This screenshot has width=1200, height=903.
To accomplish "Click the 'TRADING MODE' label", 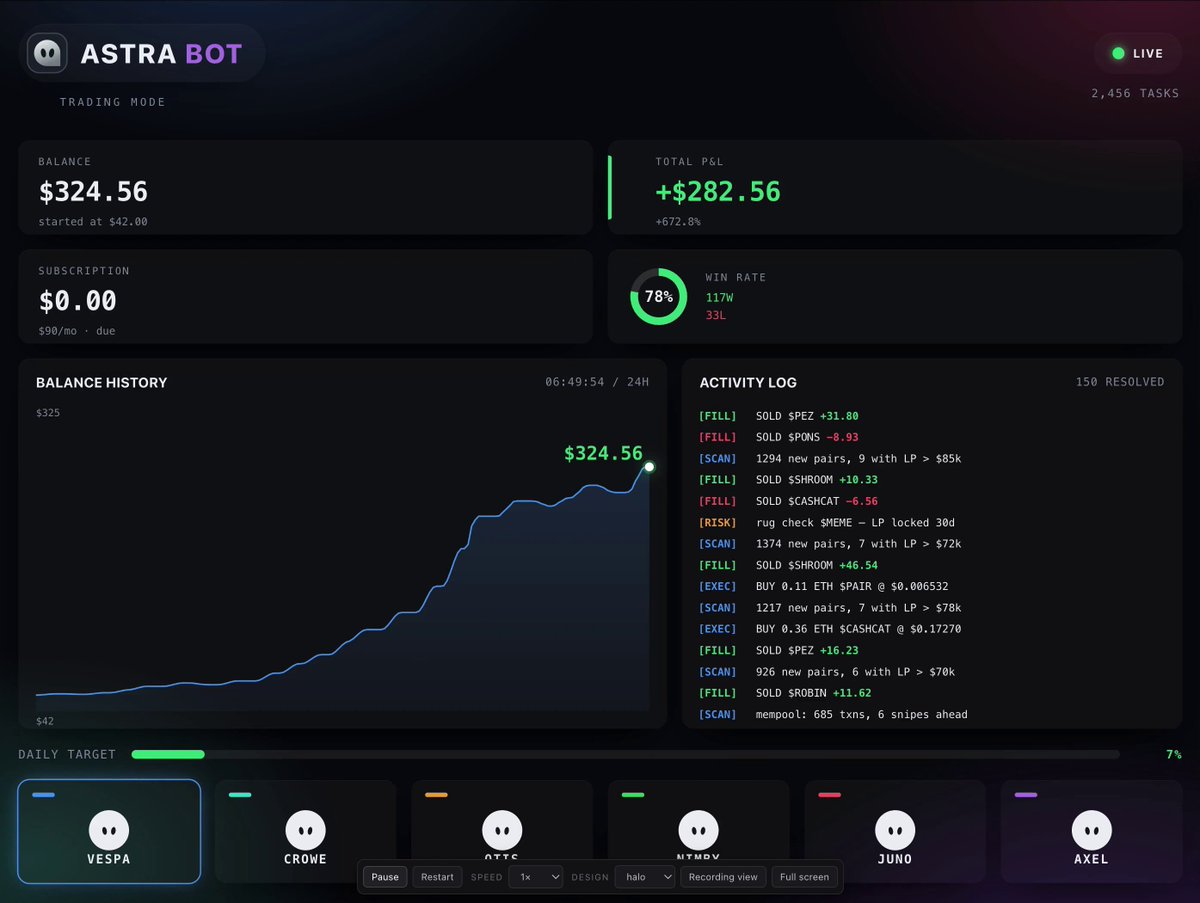I will tap(113, 102).
